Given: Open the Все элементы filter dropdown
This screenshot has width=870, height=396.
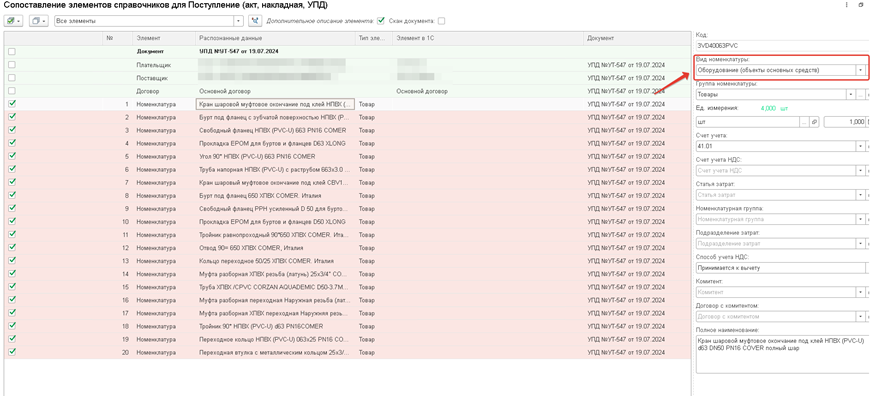Looking at the screenshot, I should coord(239,21).
